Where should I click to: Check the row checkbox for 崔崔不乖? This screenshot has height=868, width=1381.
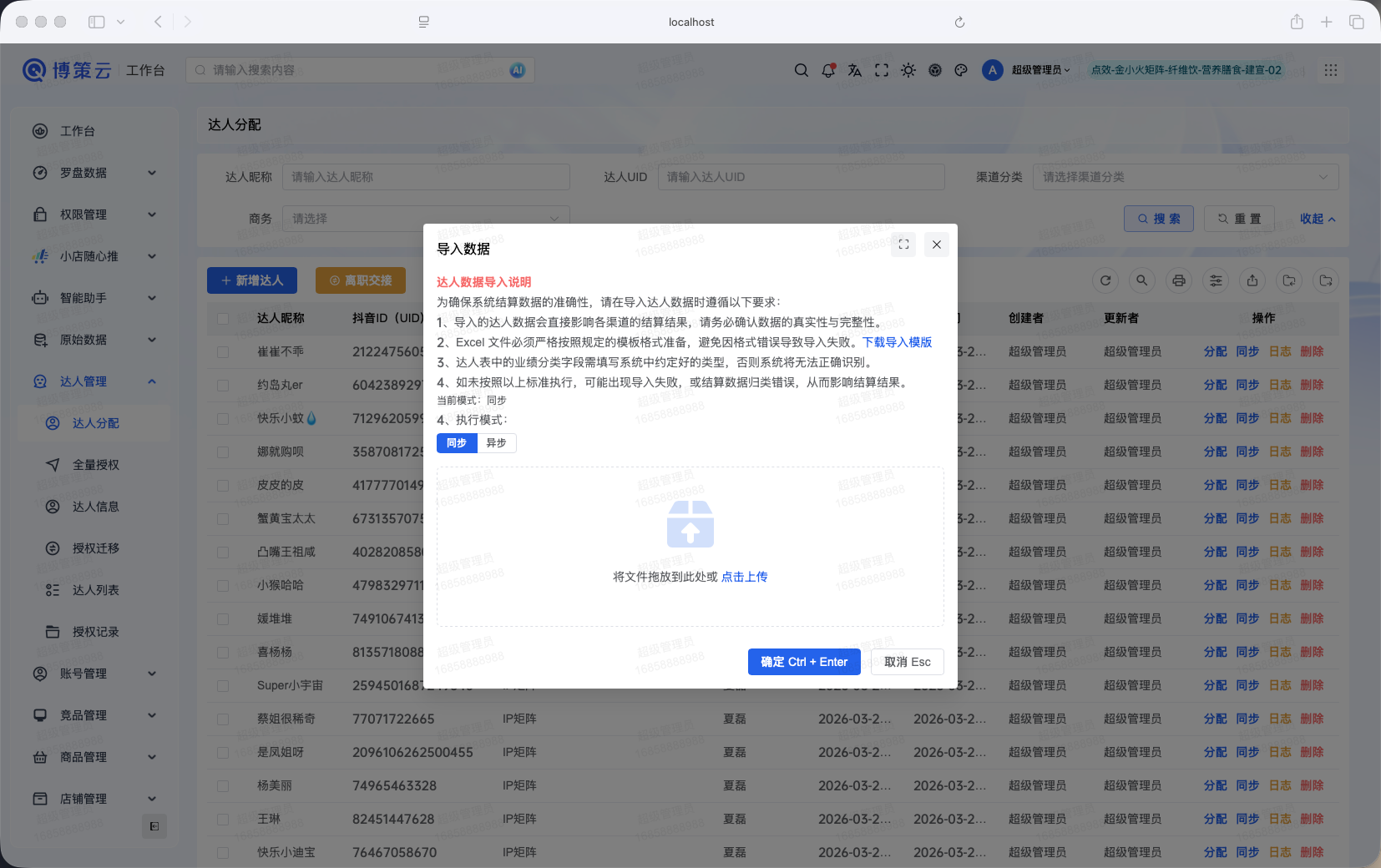coord(223,352)
